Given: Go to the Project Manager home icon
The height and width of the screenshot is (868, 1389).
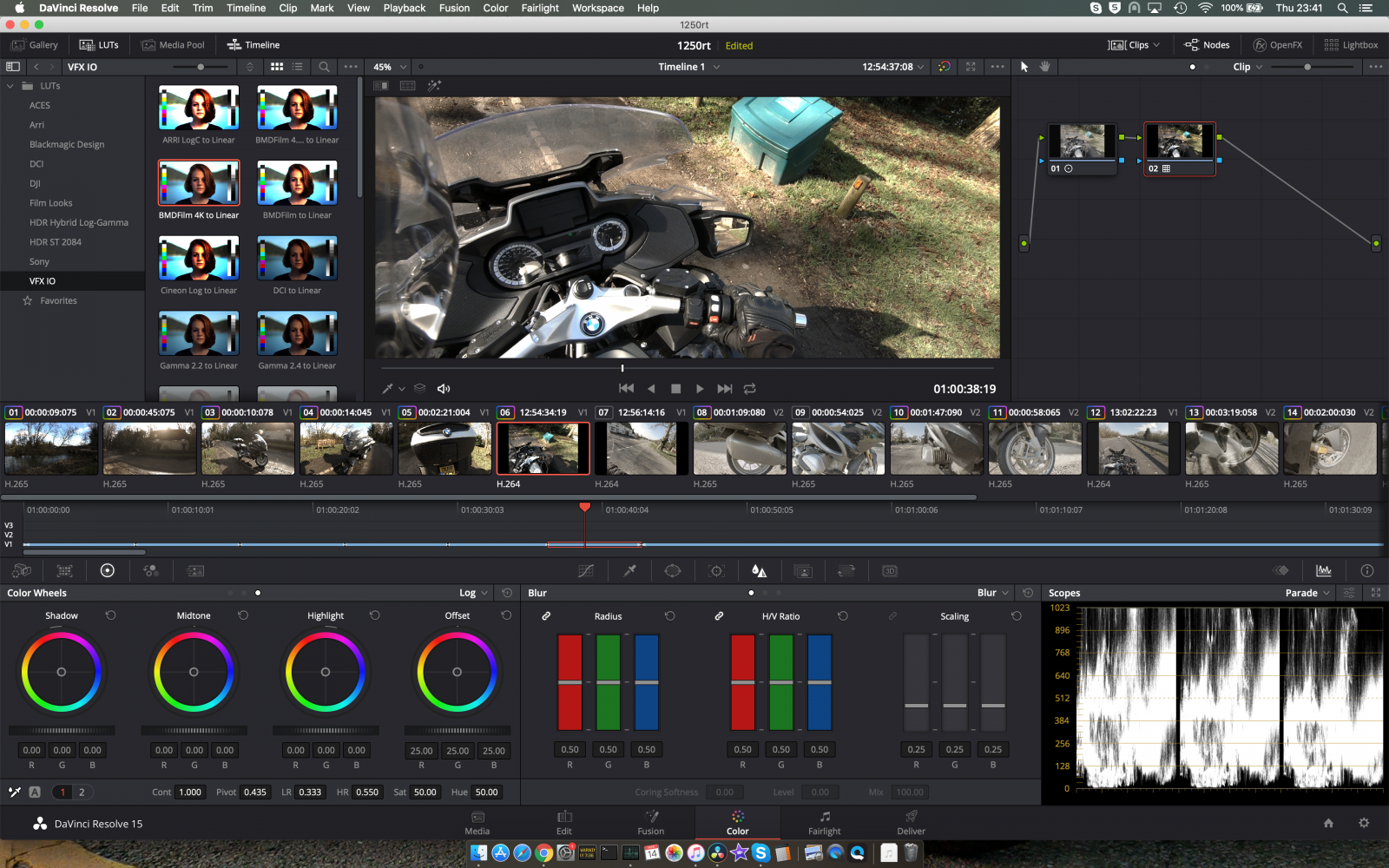Looking at the screenshot, I should pyautogui.click(x=1328, y=823).
